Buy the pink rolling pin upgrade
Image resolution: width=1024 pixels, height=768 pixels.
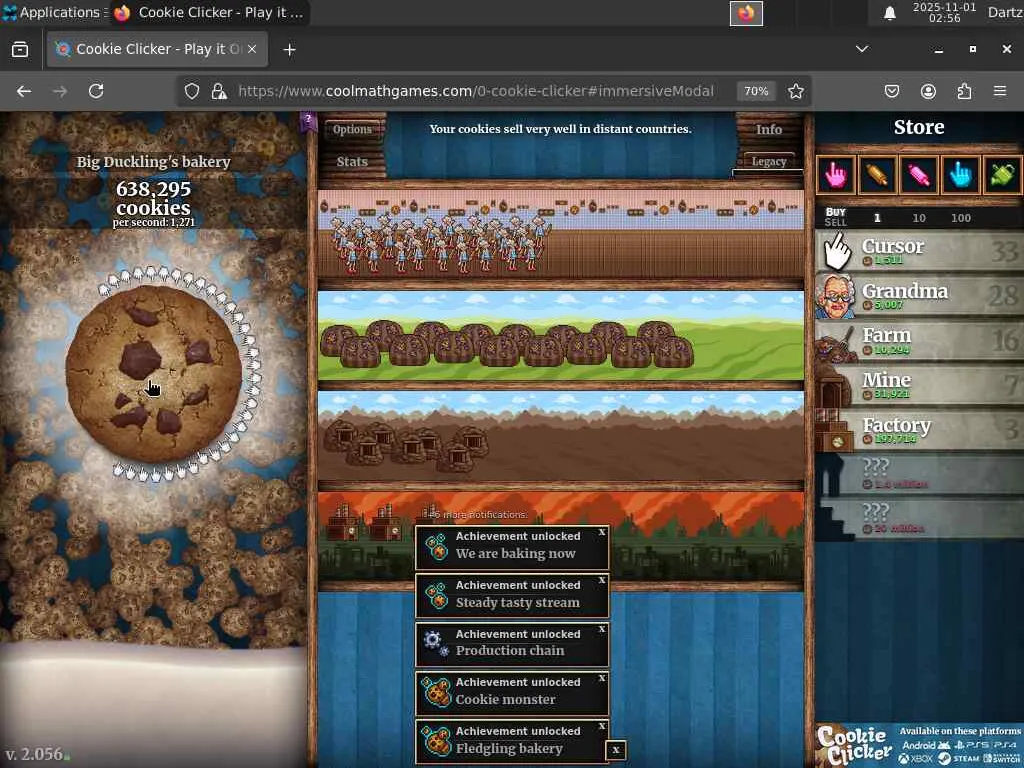pos(918,174)
